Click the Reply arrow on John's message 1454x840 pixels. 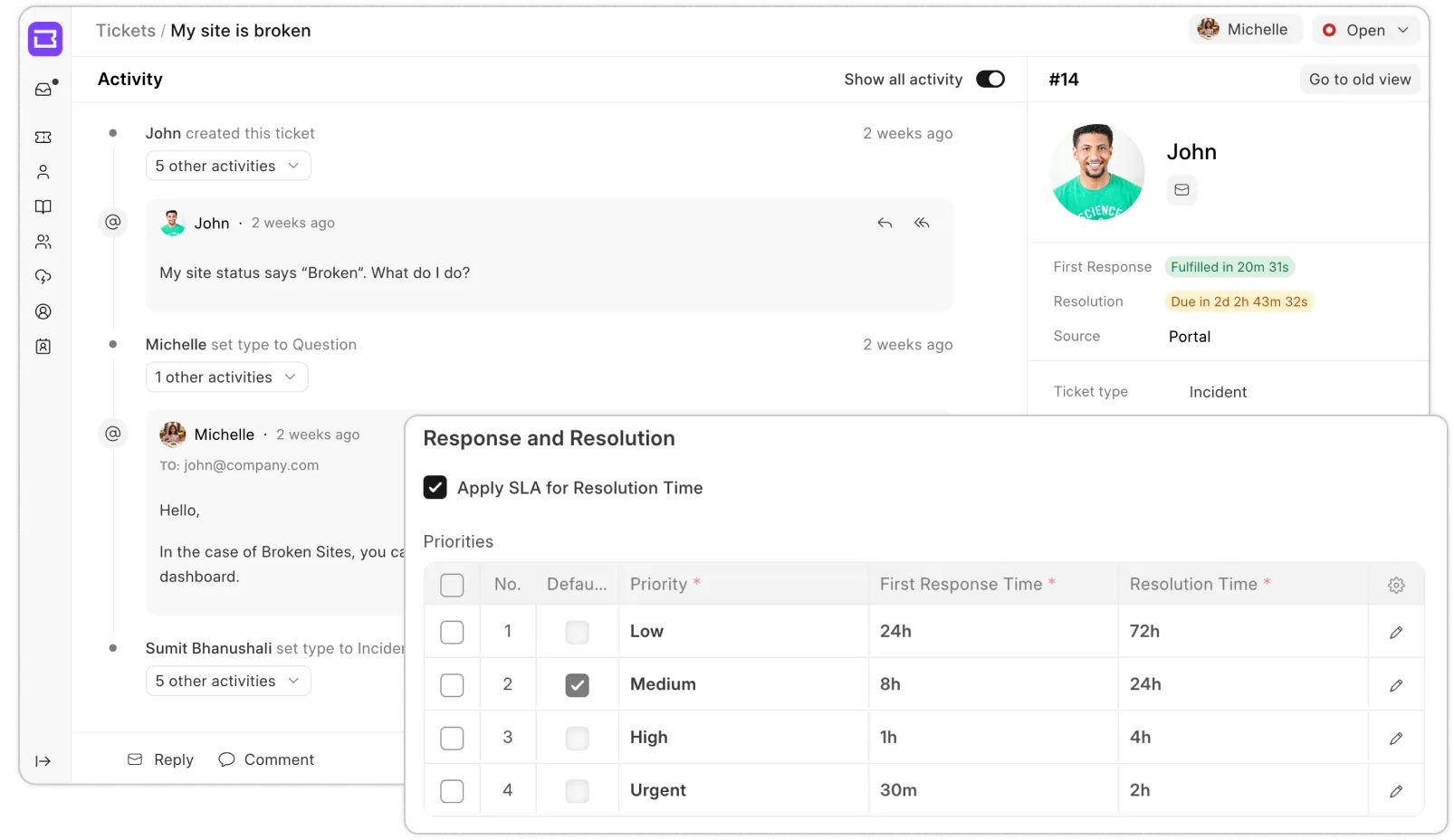click(885, 223)
